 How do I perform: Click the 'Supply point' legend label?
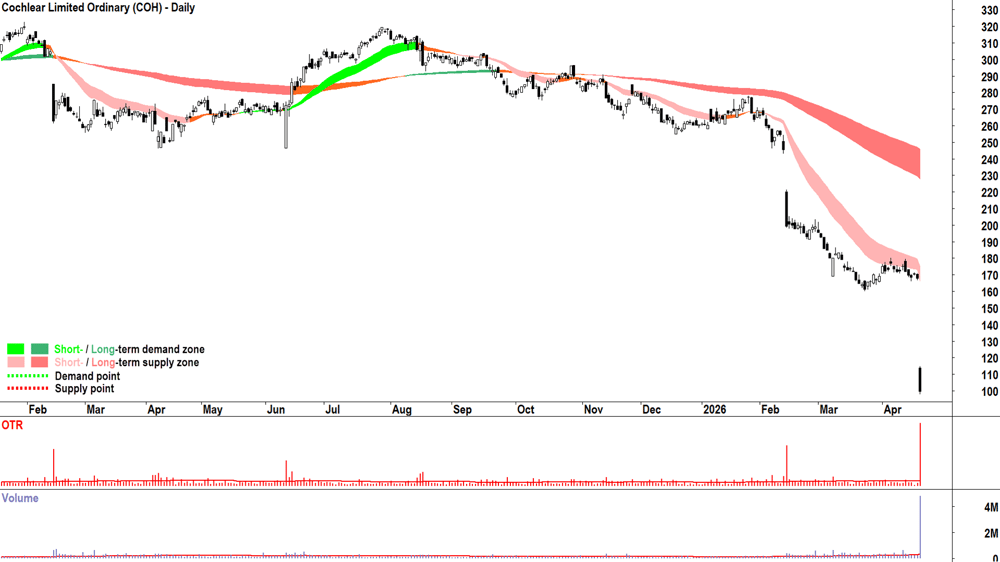(84, 388)
